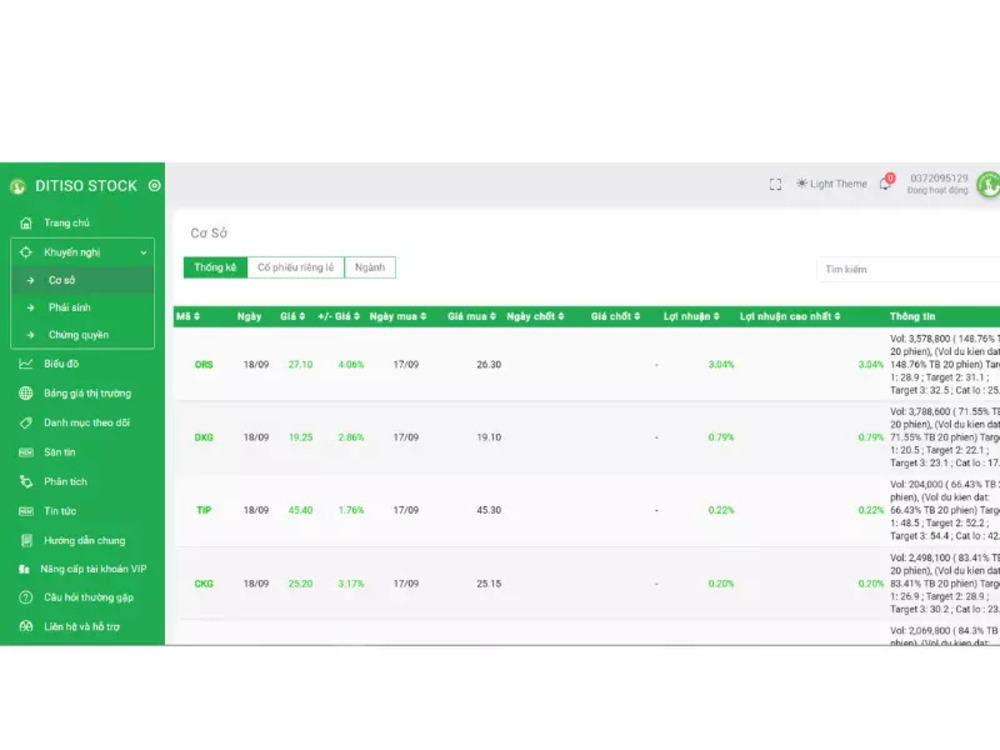Sort by Lợi nhuận cao nhất column
This screenshot has width=1000, height=750.
(x=790, y=317)
